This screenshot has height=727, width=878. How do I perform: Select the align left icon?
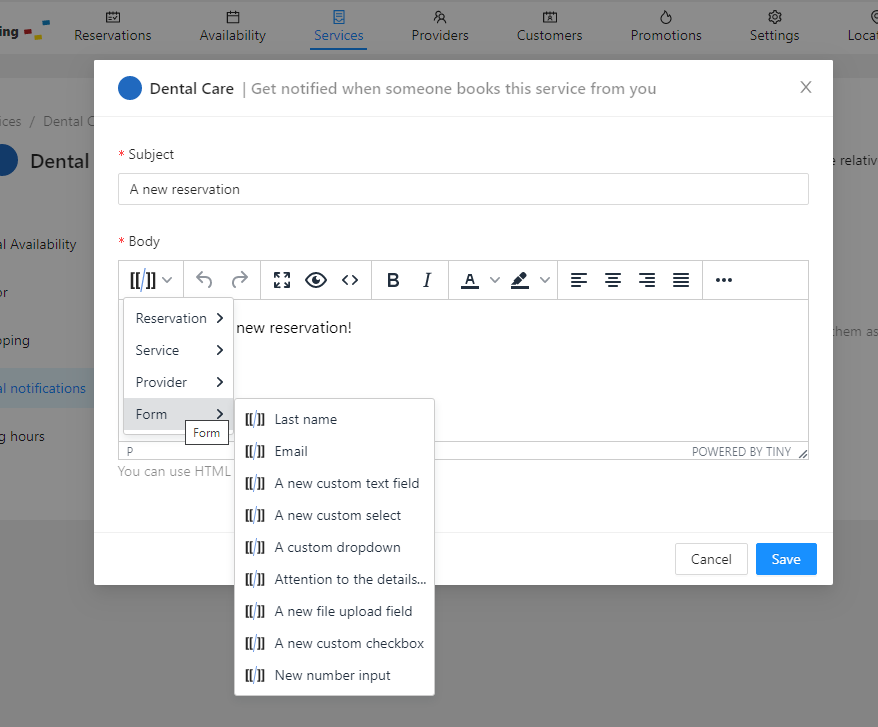[578, 280]
